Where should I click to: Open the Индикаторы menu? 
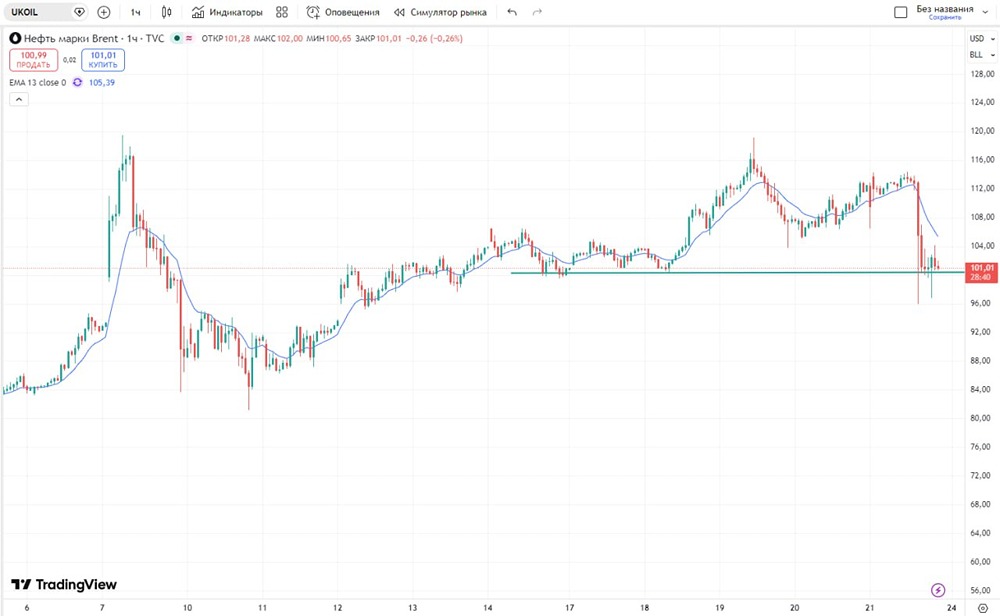click(x=227, y=12)
